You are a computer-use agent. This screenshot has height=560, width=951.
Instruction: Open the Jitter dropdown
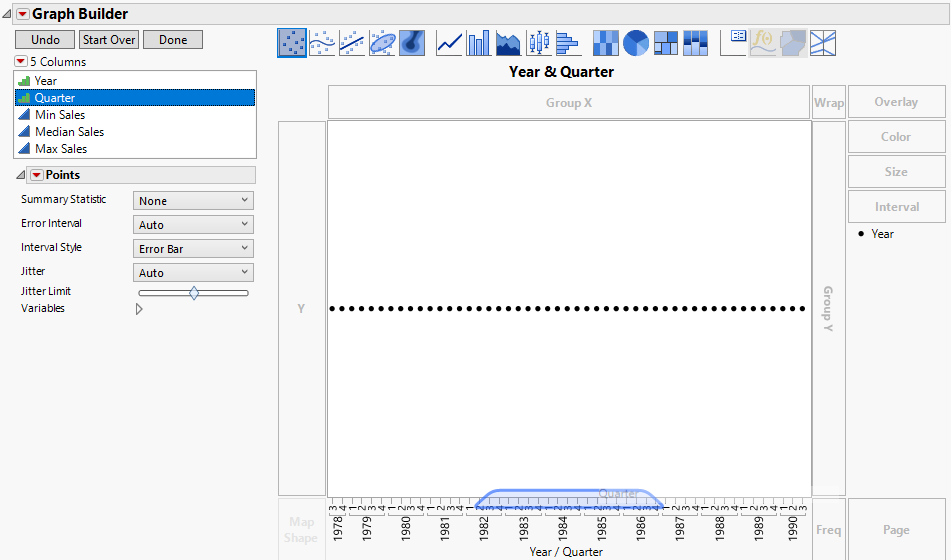pyautogui.click(x=193, y=272)
